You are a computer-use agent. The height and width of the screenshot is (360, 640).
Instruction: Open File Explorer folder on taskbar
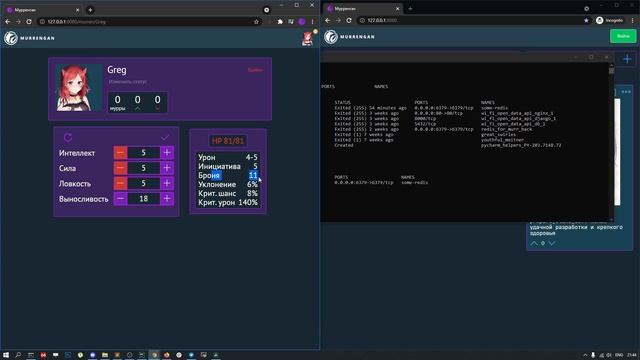(105, 355)
